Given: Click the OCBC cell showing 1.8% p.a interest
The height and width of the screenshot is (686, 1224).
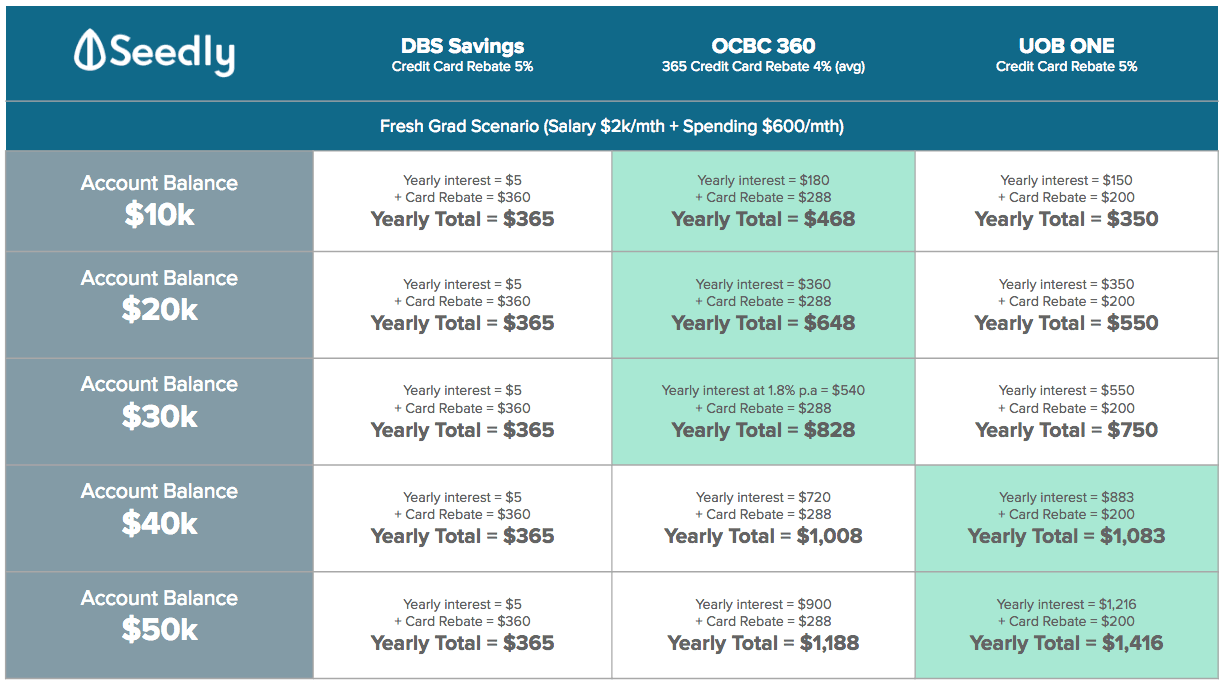Looking at the screenshot, I should pos(763,411).
